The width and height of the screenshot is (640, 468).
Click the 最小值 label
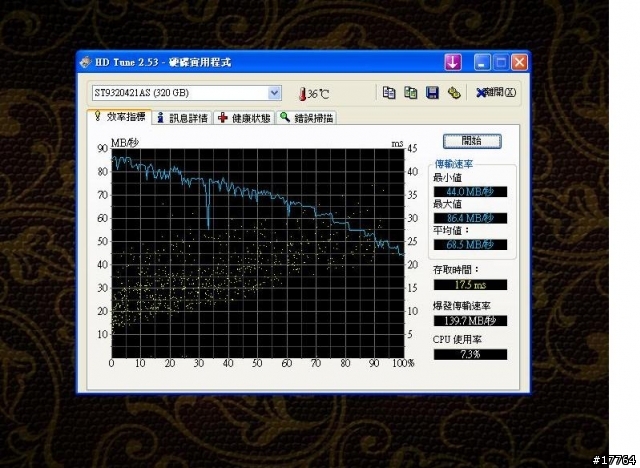(x=447, y=178)
